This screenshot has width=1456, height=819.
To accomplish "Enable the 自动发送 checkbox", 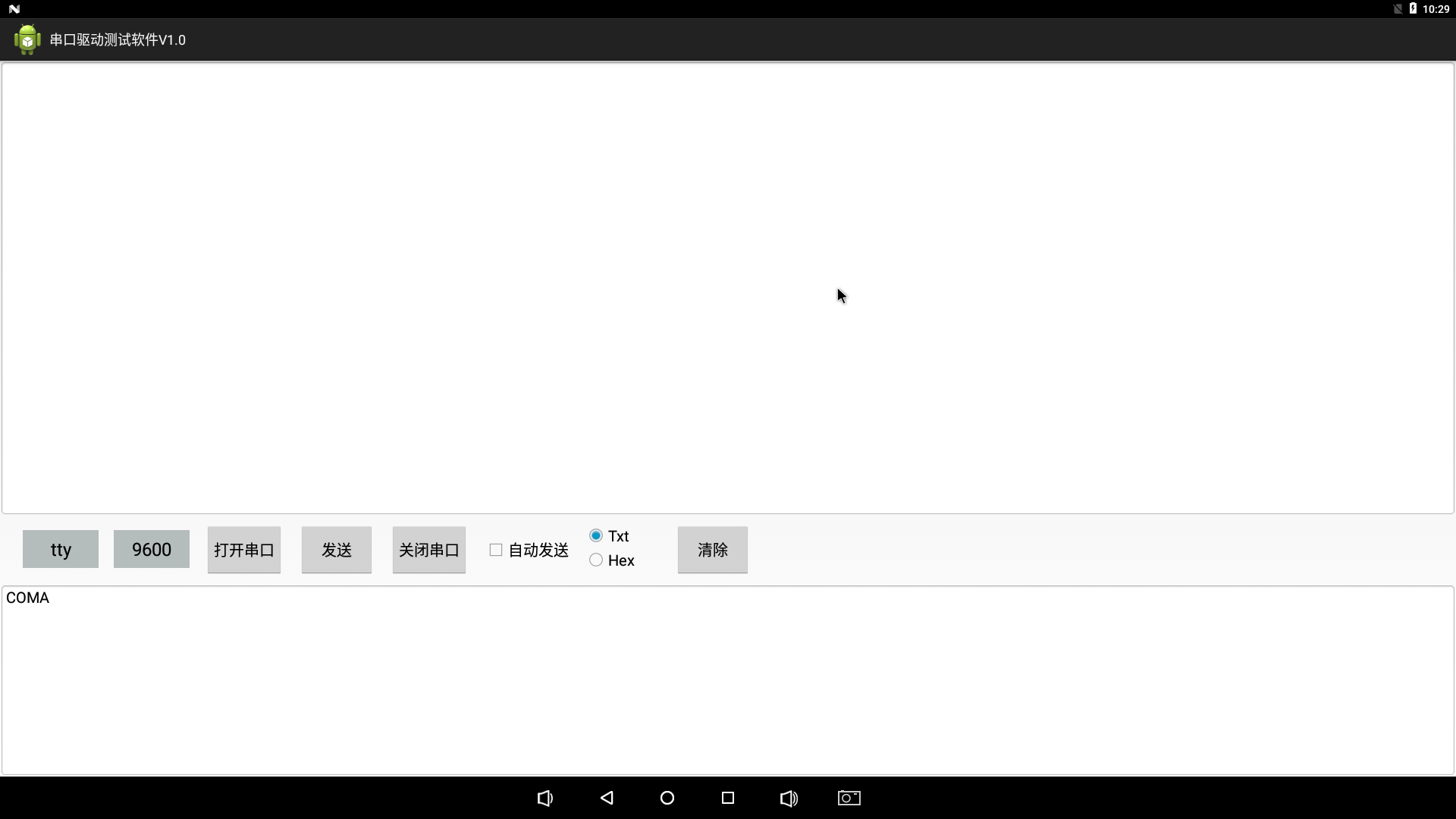I will pos(495,550).
